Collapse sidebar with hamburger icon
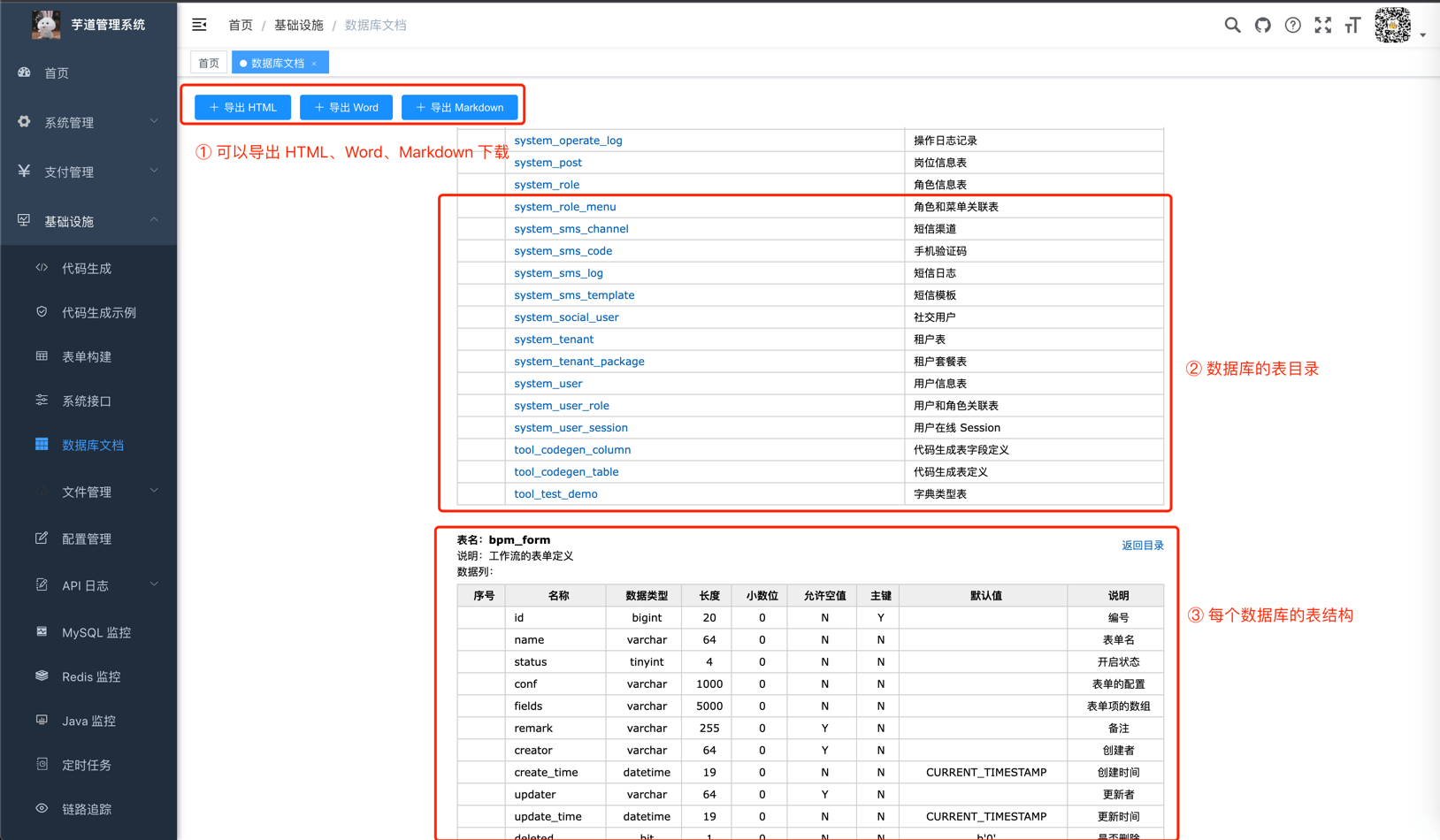1440x840 pixels. click(199, 25)
